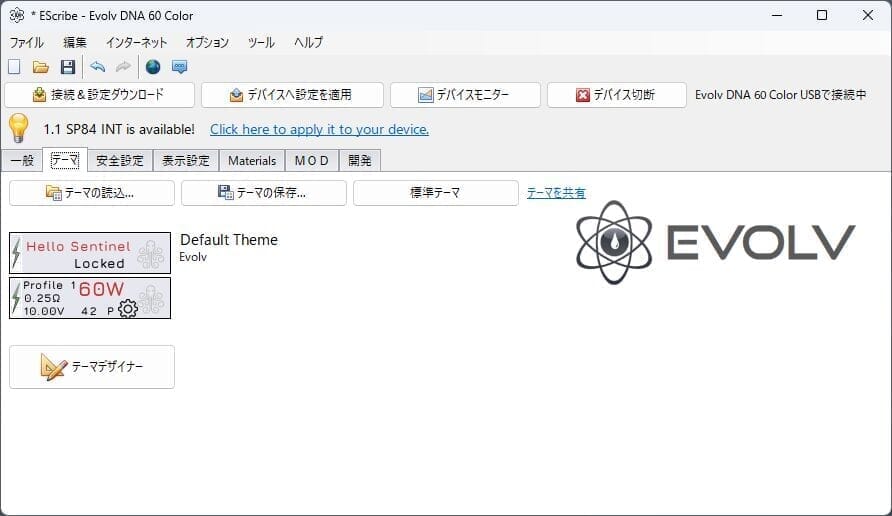Image resolution: width=892 pixels, height=516 pixels.
Task: Open the オプション menu
Action: click(207, 43)
